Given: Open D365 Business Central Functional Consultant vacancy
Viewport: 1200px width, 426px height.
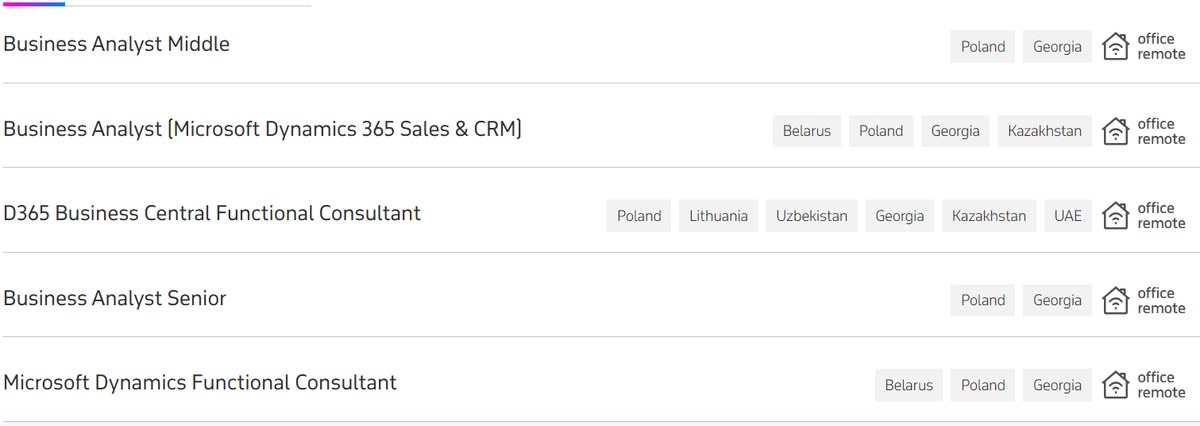Looking at the screenshot, I should [x=212, y=213].
